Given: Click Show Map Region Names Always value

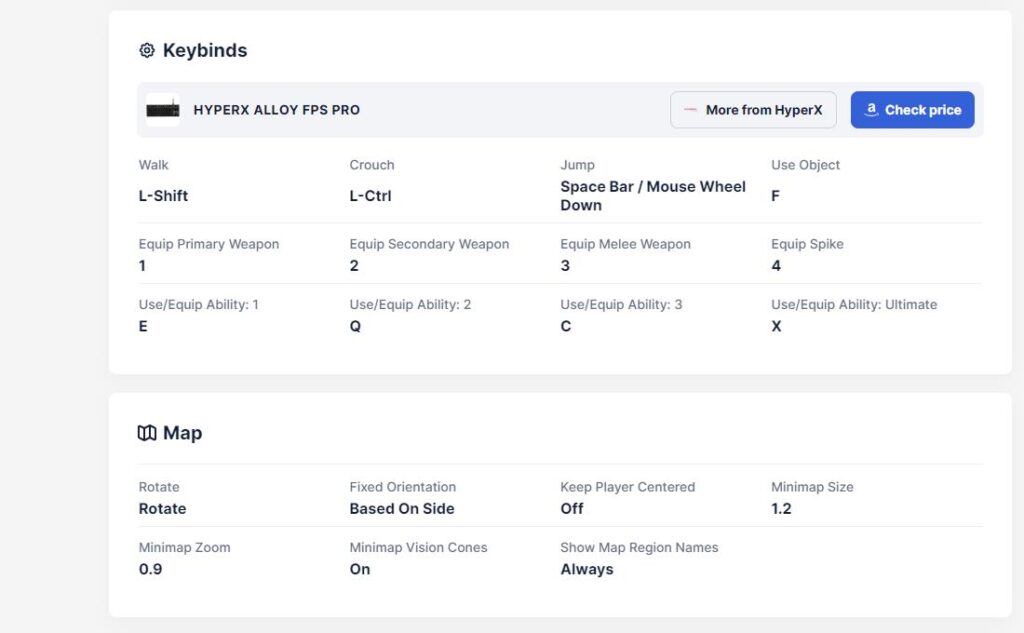Looking at the screenshot, I should pos(586,569).
